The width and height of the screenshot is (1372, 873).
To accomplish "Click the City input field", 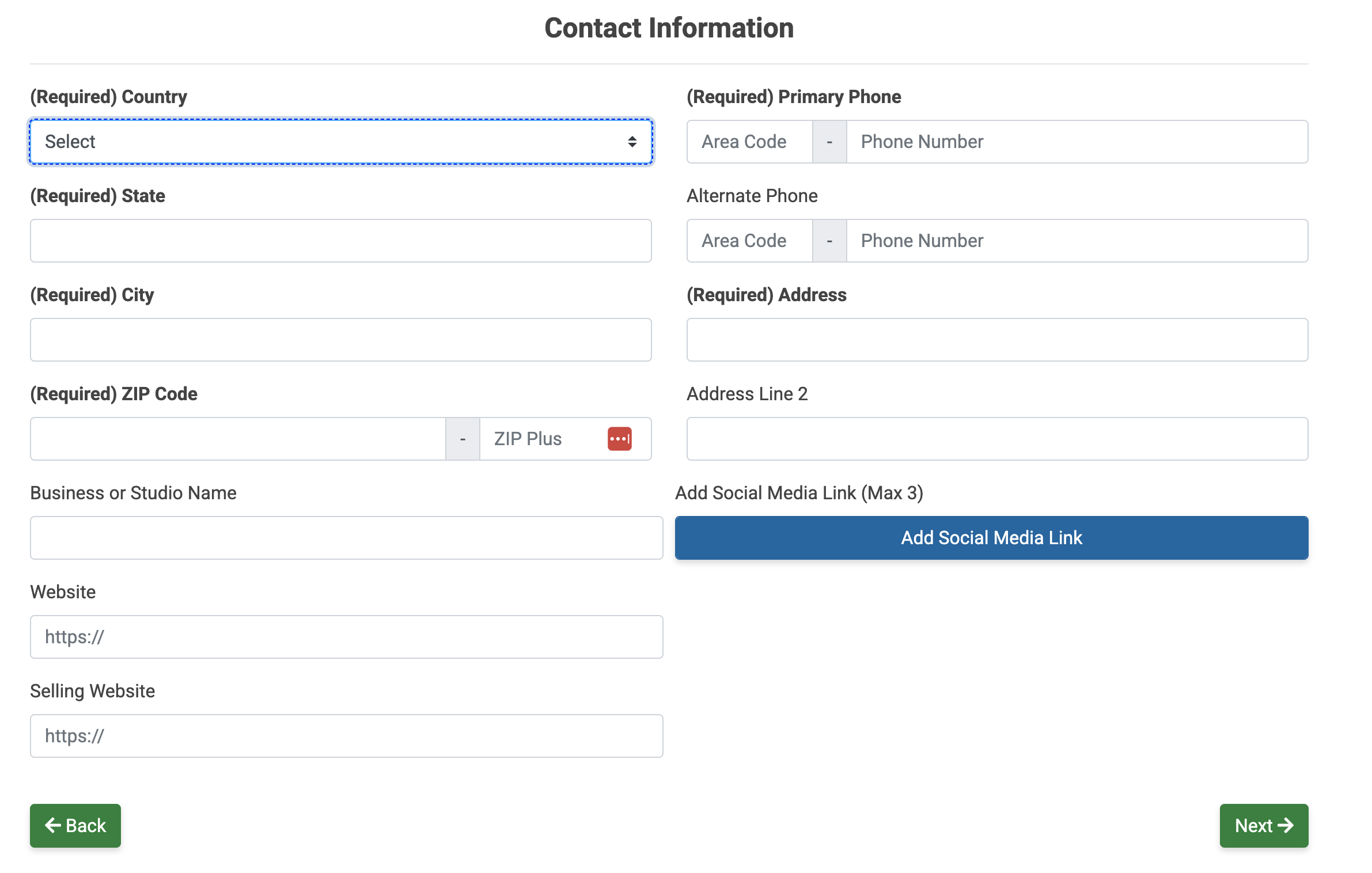I will (x=340, y=340).
